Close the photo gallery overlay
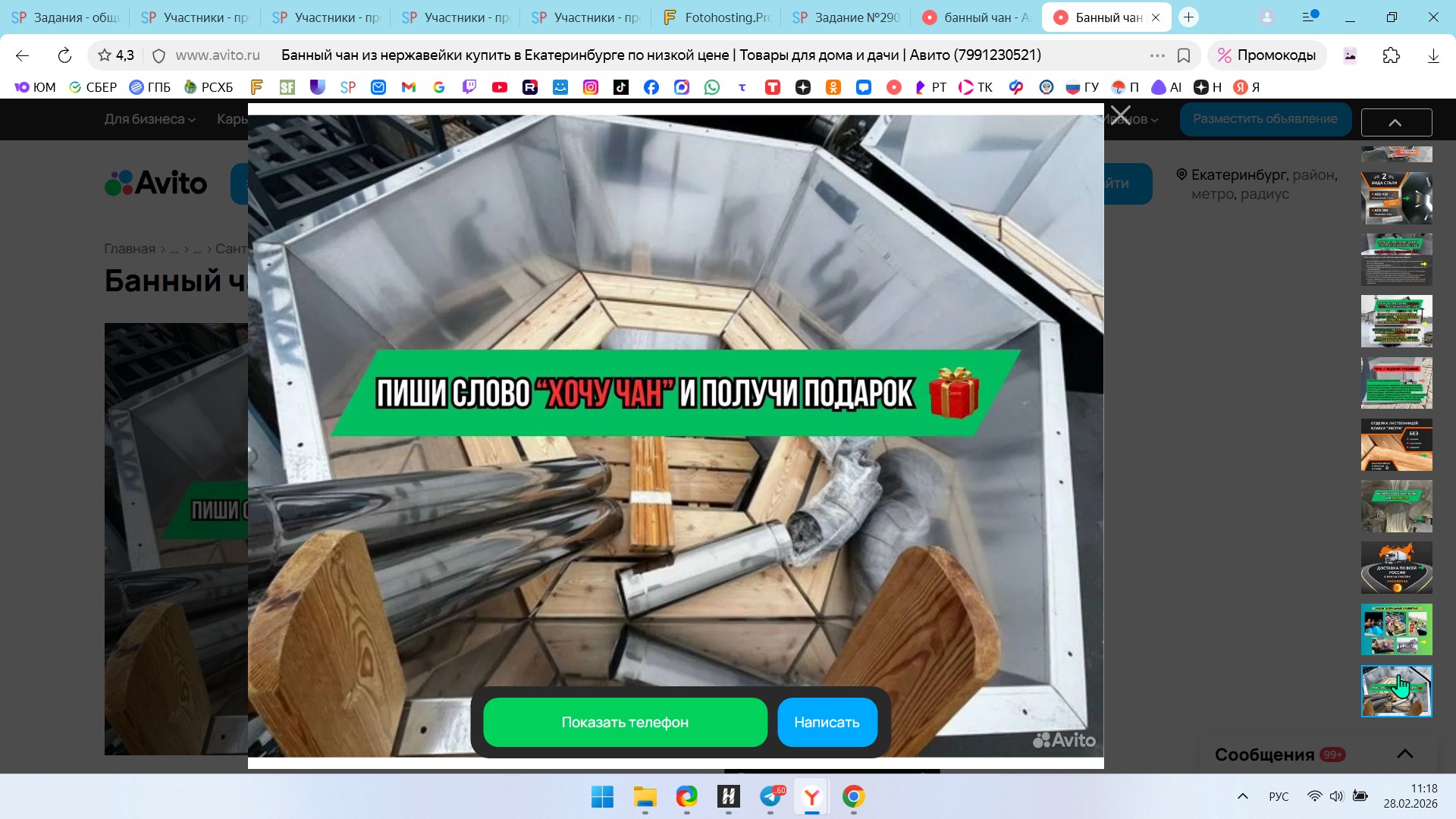 pos(1120,115)
